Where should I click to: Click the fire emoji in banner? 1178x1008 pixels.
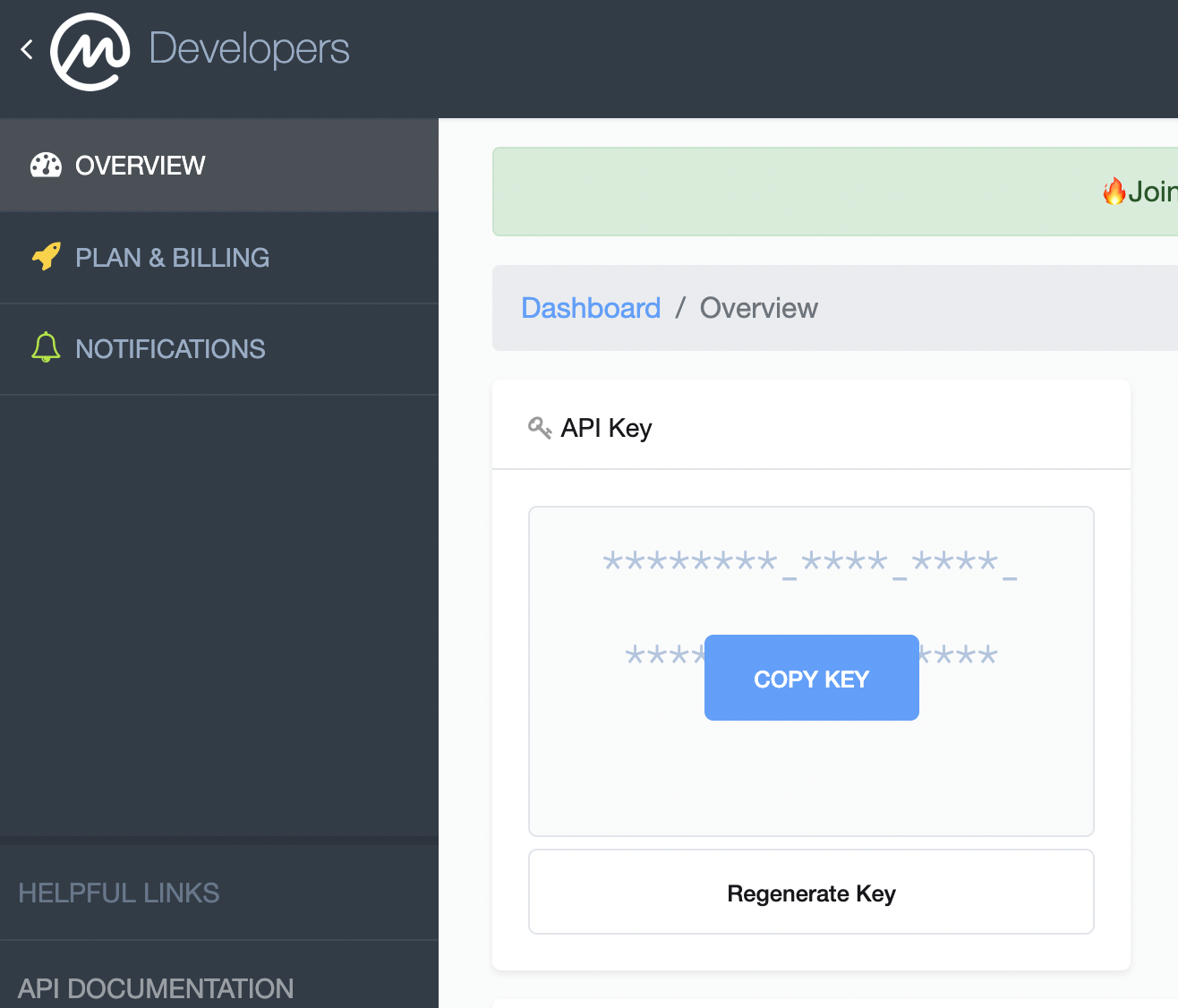coord(1114,192)
